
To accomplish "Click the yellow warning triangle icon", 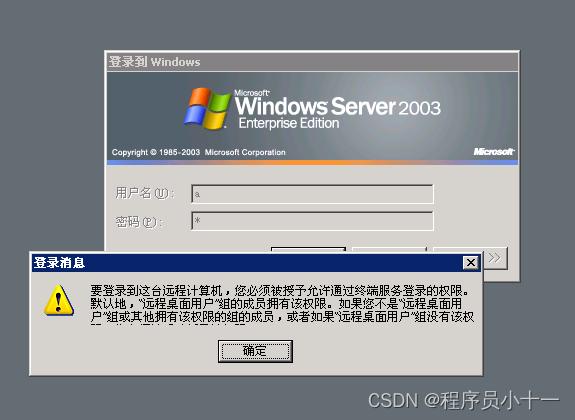I will pos(59,301).
